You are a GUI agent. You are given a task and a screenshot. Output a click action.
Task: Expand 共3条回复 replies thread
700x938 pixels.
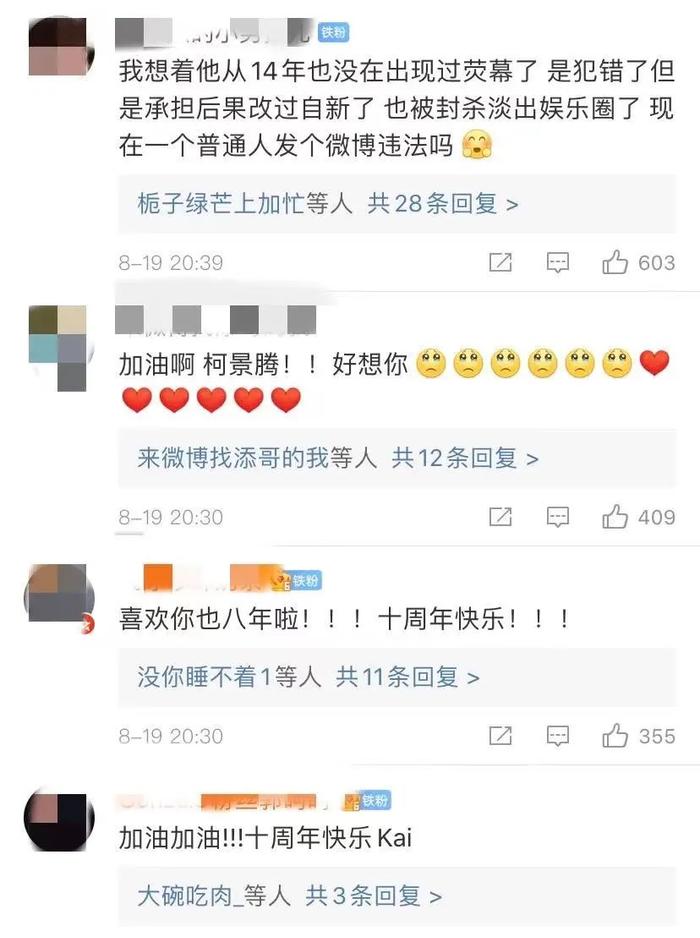[x=373, y=897]
